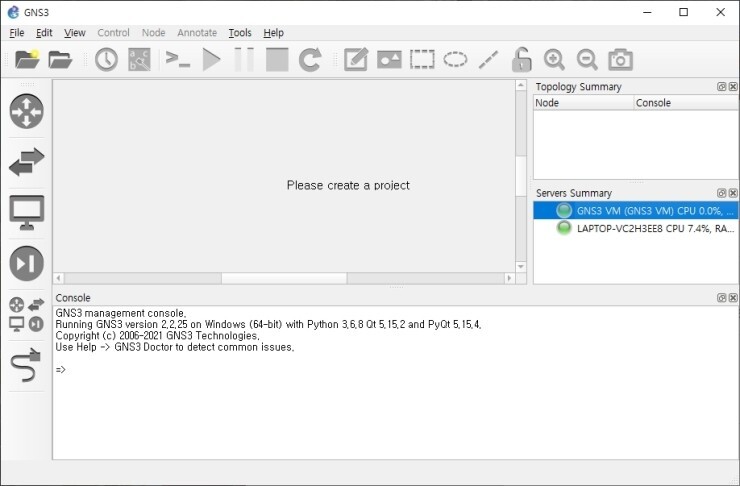Close the Servers Summary panel
This screenshot has width=740, height=486.
733,193
